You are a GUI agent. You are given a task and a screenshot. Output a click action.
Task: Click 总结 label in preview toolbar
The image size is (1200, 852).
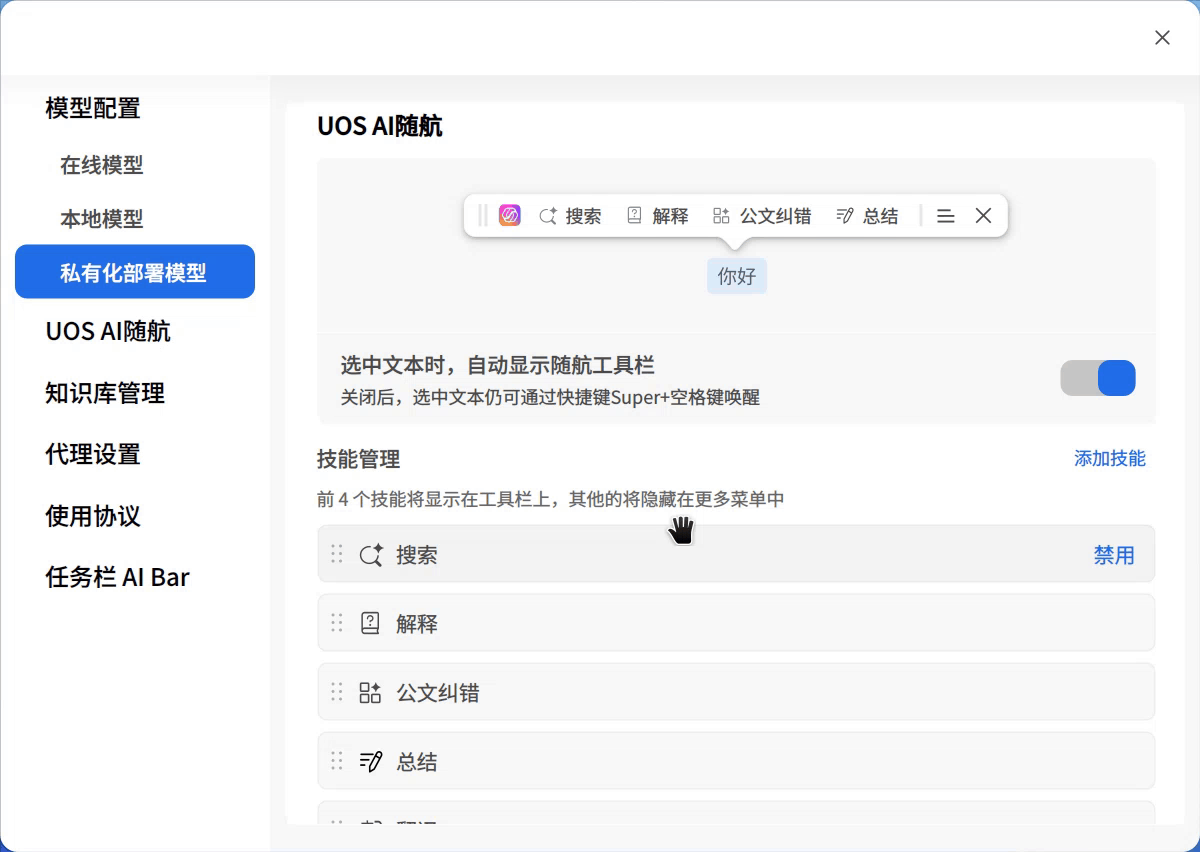[x=881, y=216]
